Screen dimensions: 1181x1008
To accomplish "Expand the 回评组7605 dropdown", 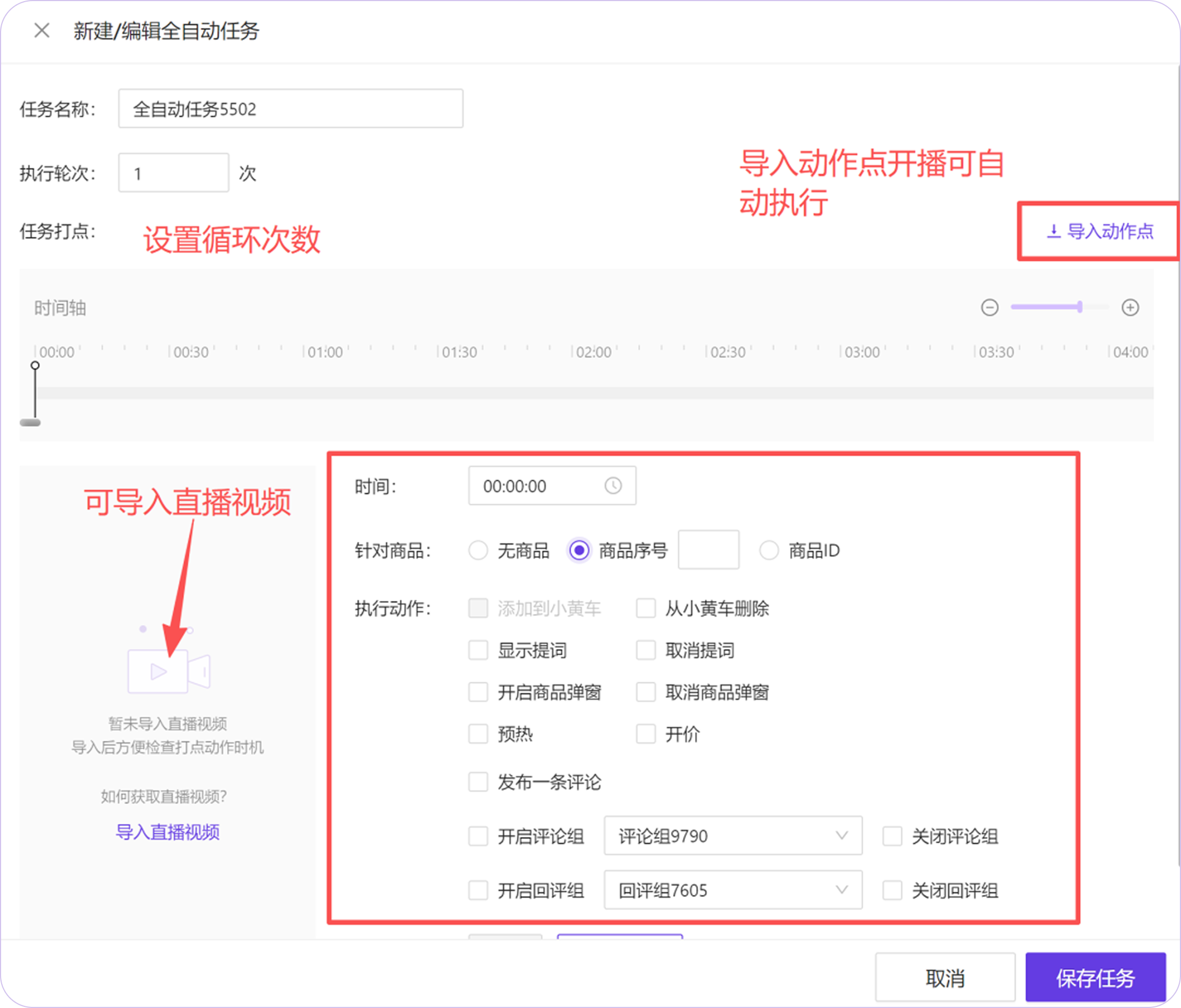I will [x=733, y=890].
